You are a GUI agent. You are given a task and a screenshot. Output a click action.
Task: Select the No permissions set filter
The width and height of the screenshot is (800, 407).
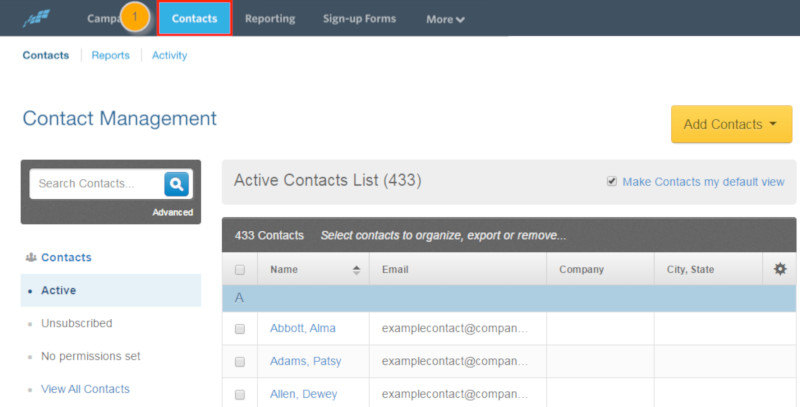pyautogui.click(x=91, y=356)
